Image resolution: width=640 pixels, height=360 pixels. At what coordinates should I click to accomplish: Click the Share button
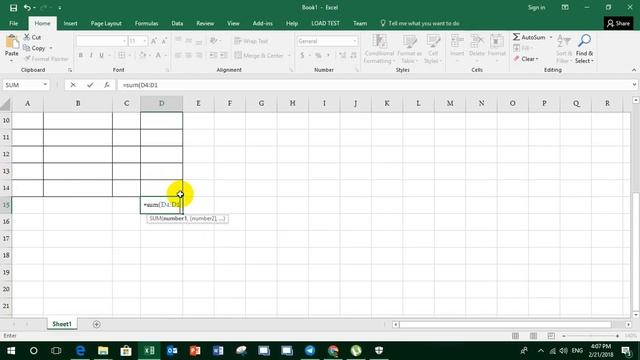pos(618,23)
